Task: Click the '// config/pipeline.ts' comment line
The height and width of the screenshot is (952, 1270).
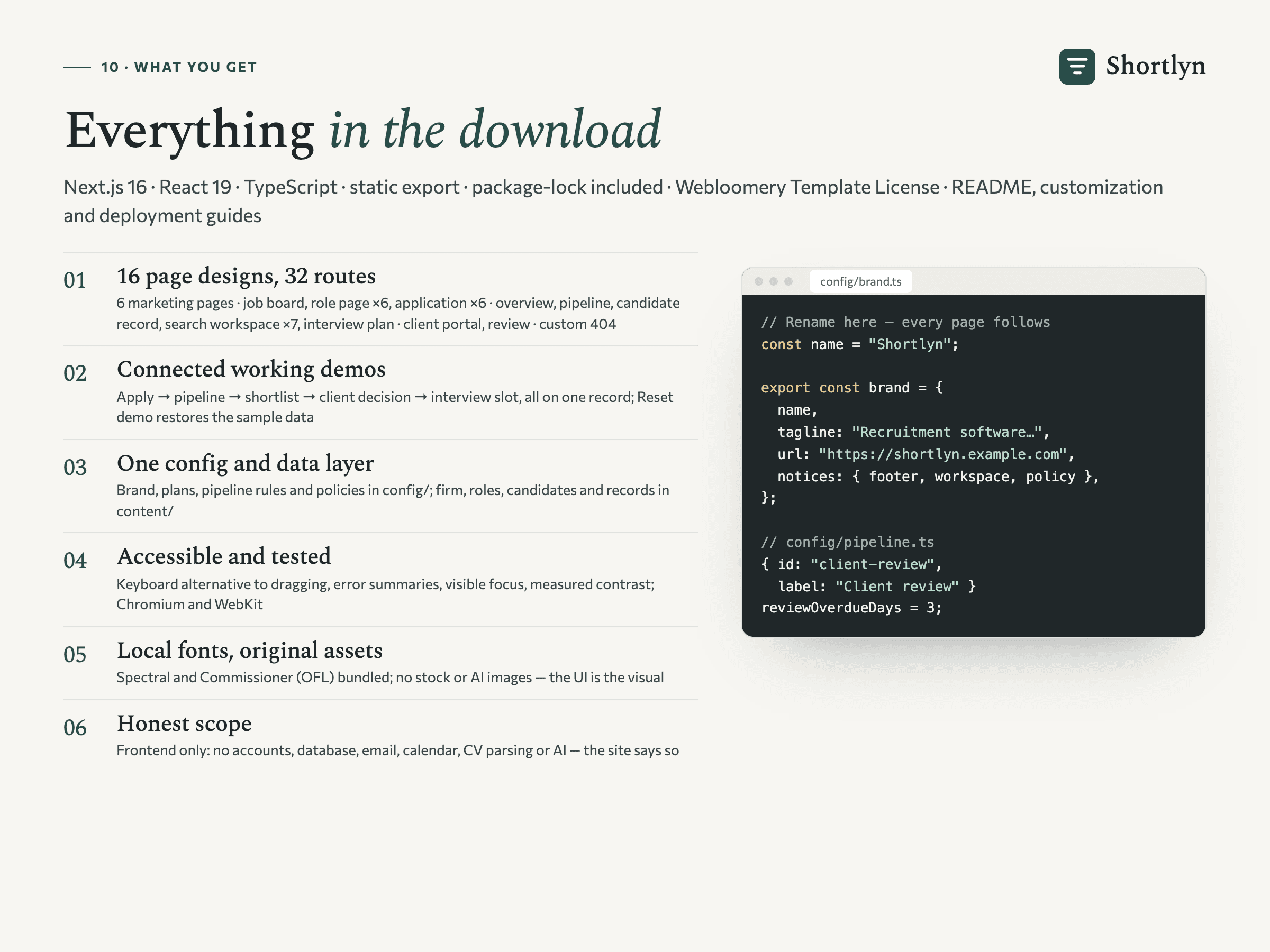Action: pyautogui.click(x=847, y=542)
